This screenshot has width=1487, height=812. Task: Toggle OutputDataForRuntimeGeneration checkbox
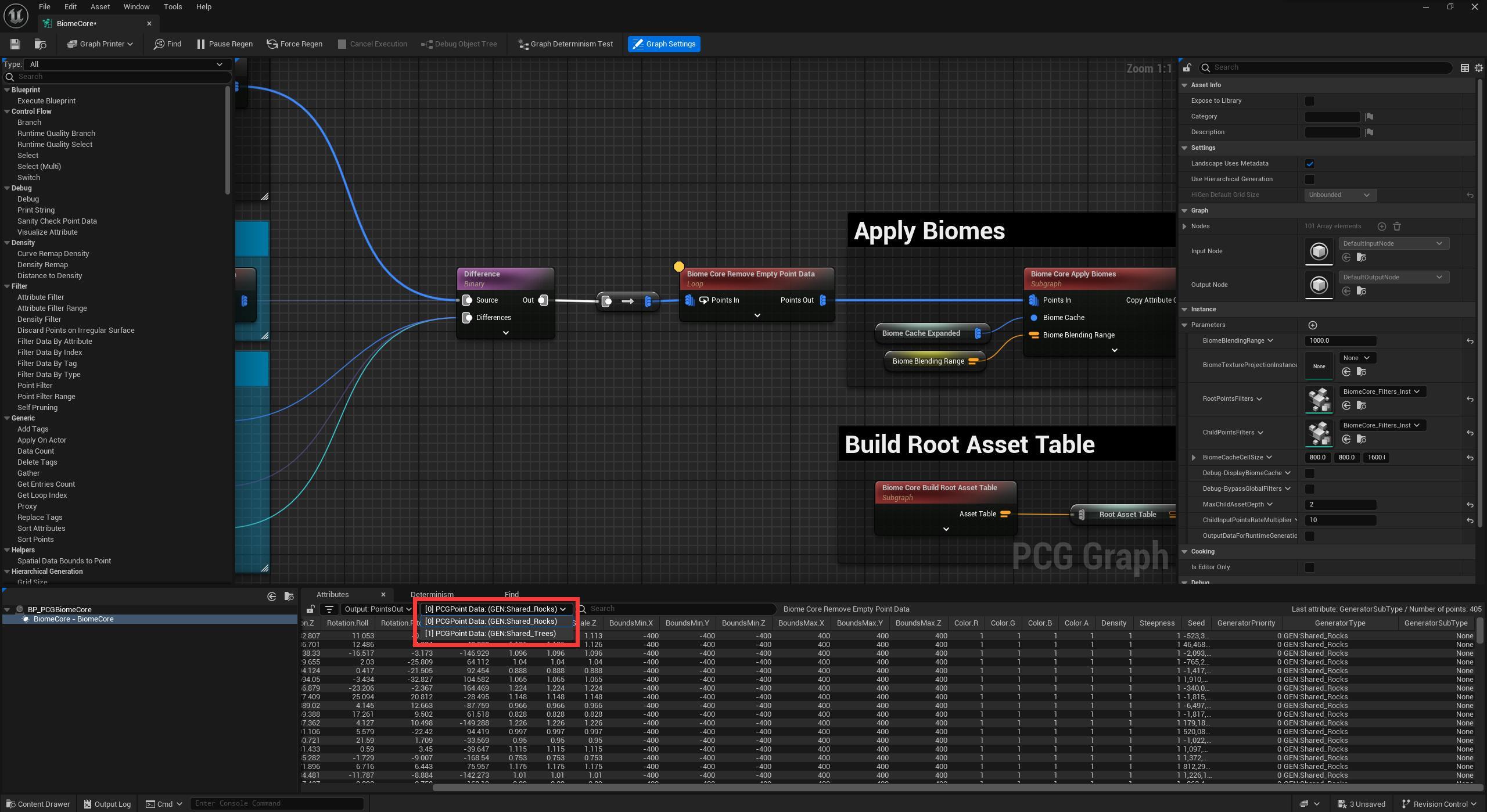point(1309,536)
